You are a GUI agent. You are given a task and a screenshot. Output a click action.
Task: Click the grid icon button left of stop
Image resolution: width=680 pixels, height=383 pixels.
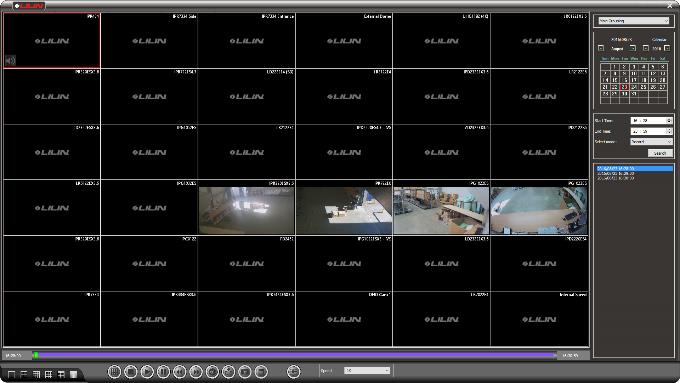click(x=114, y=372)
